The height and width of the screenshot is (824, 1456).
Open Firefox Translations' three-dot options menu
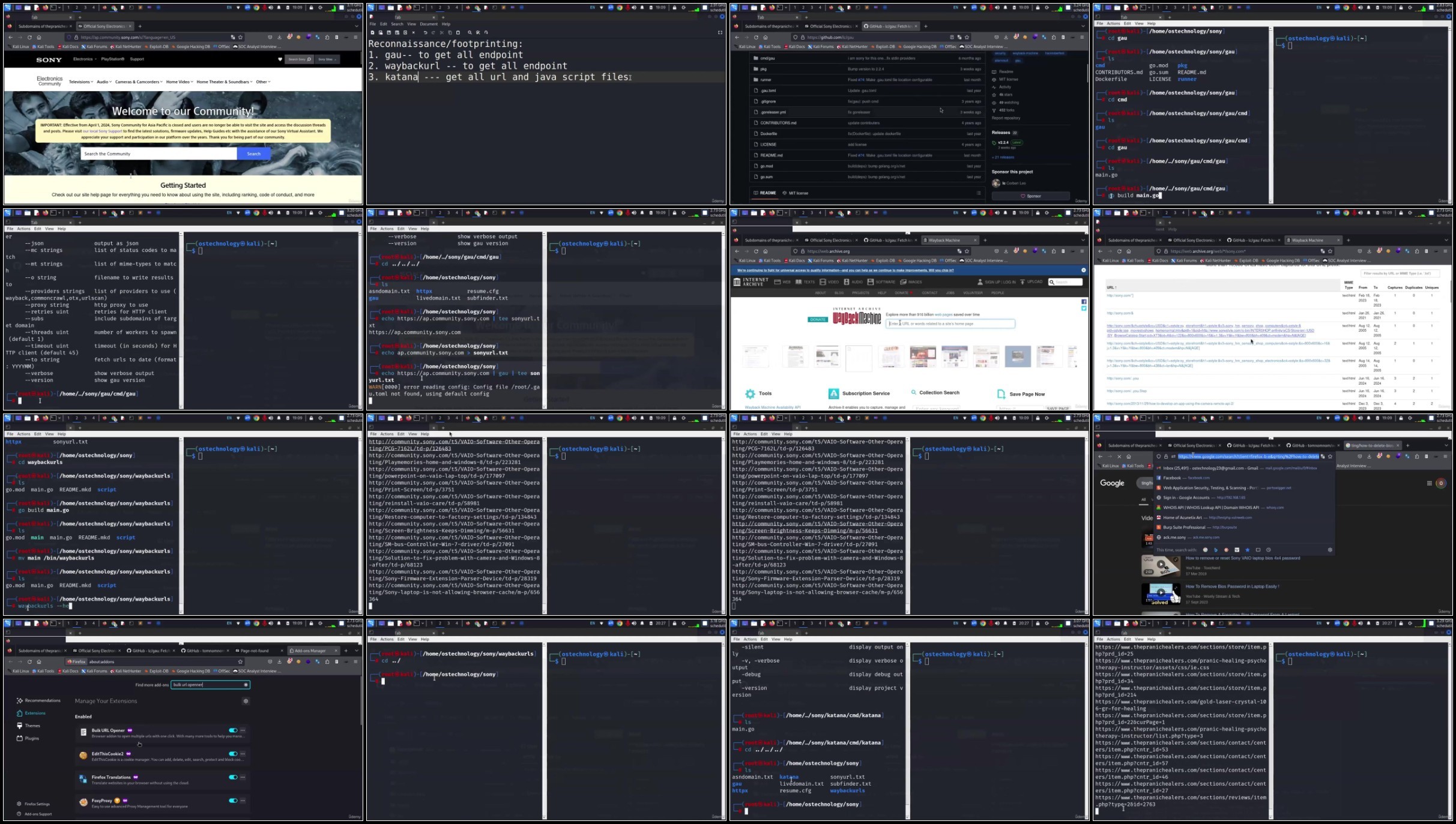(243, 777)
